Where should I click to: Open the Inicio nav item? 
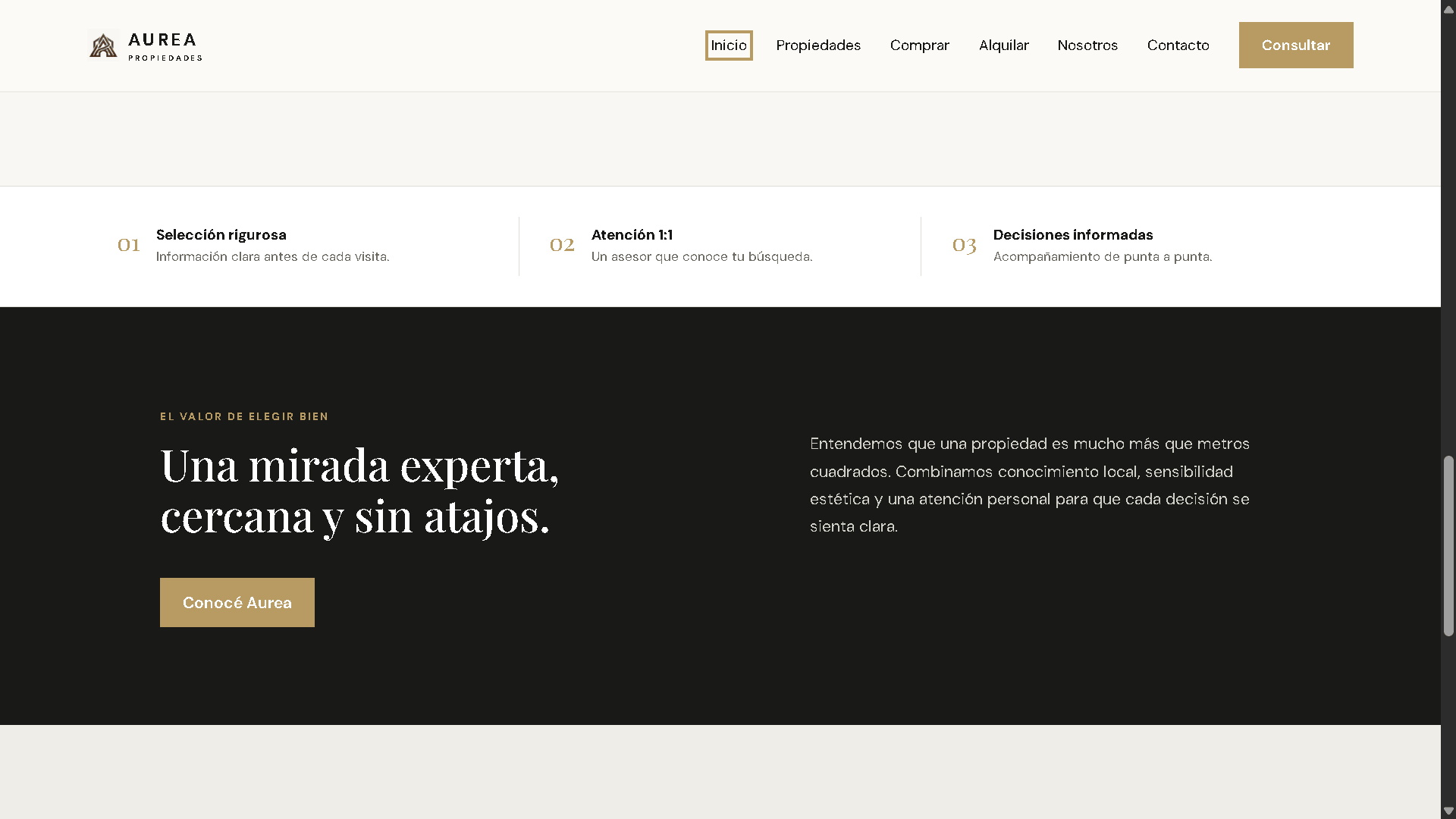(729, 45)
